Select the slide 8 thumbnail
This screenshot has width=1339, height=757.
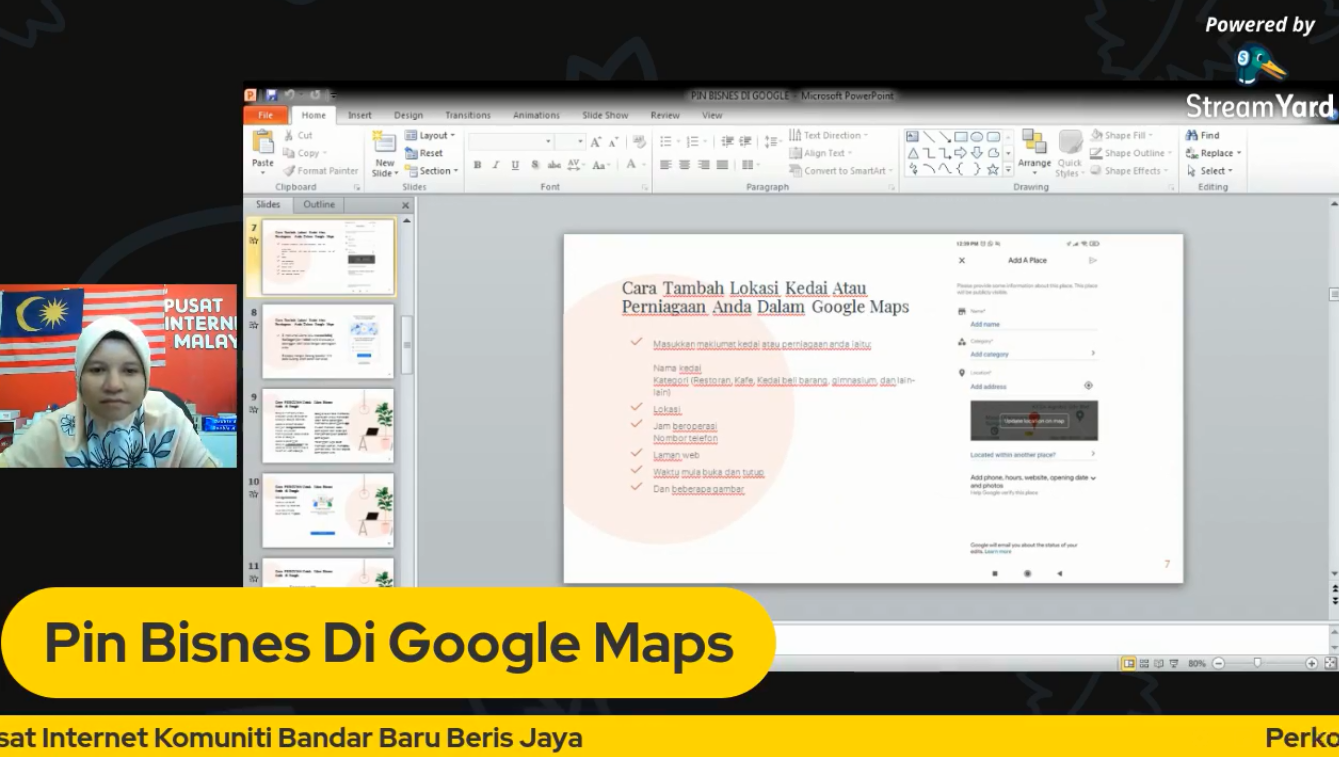(328, 342)
